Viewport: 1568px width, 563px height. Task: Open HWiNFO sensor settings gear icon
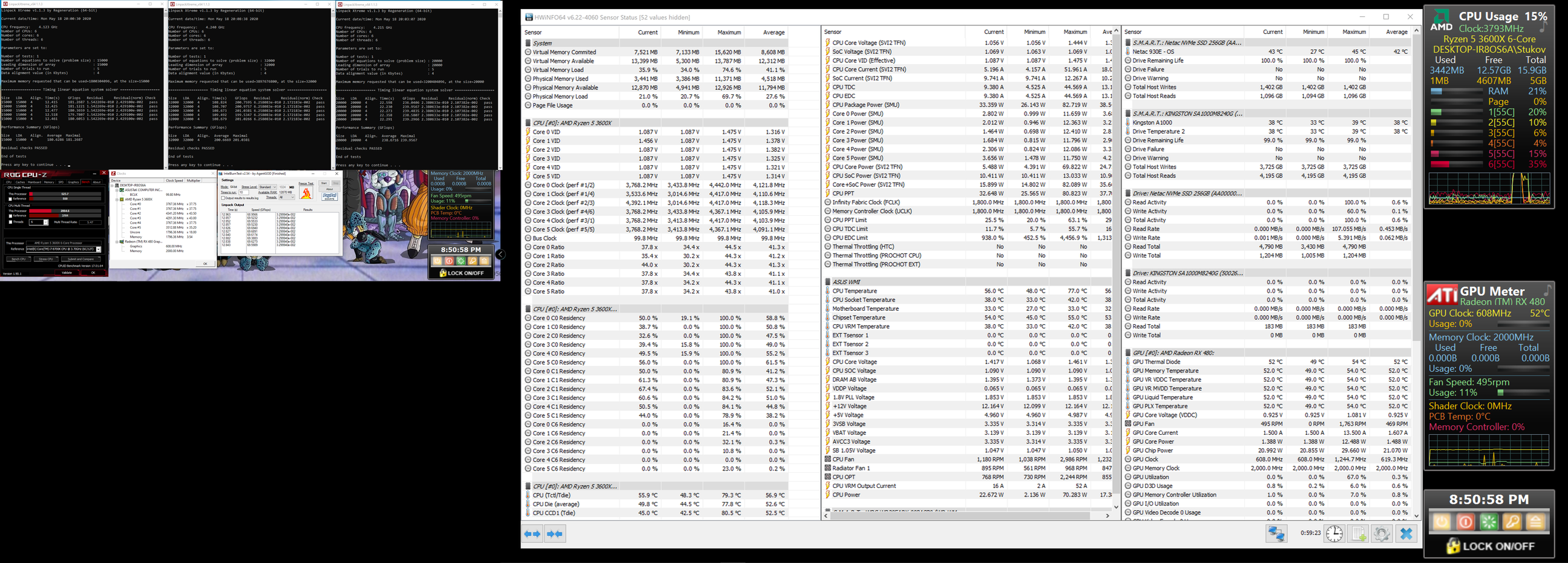coord(1382,534)
